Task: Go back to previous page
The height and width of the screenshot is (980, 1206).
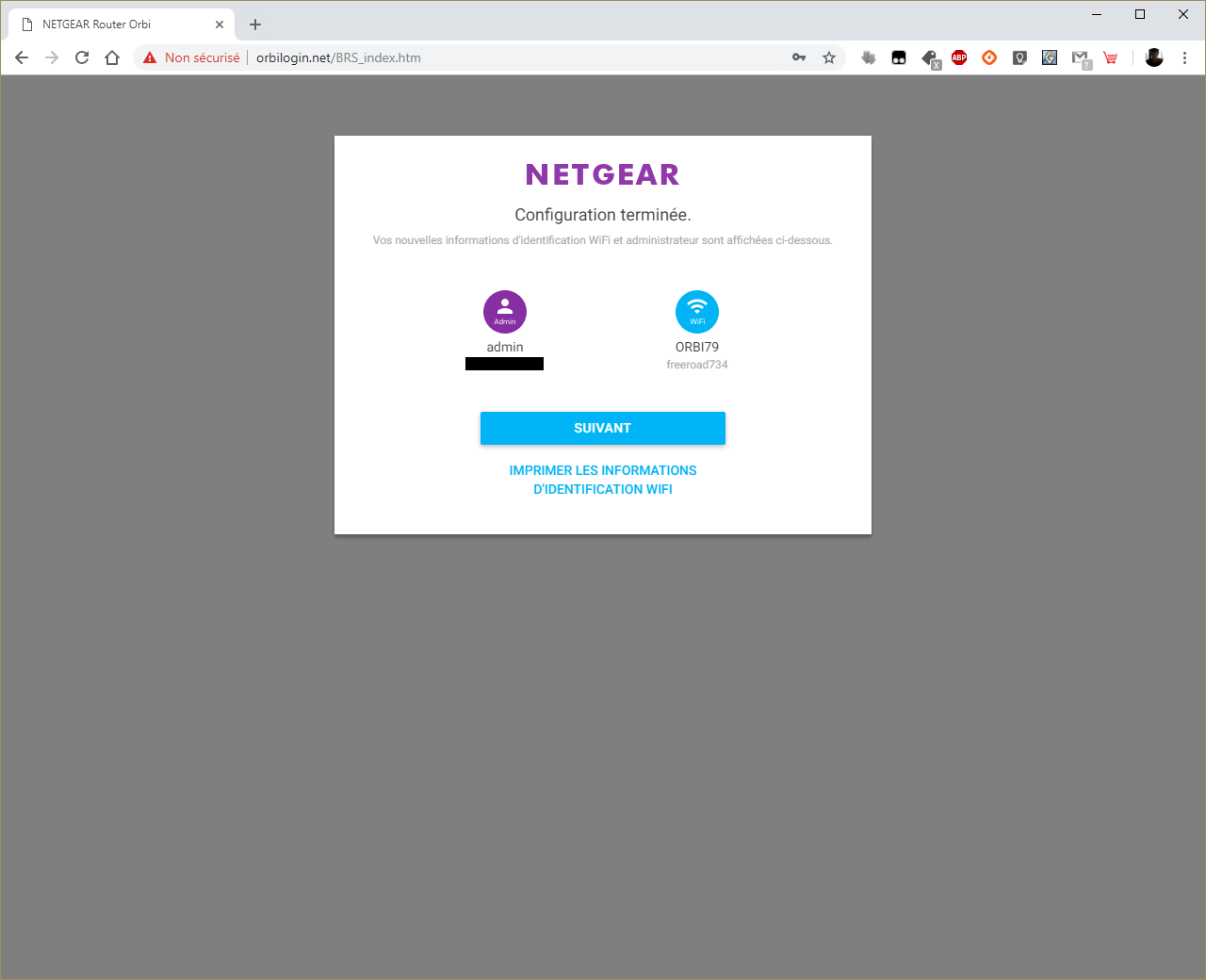Action: click(22, 57)
